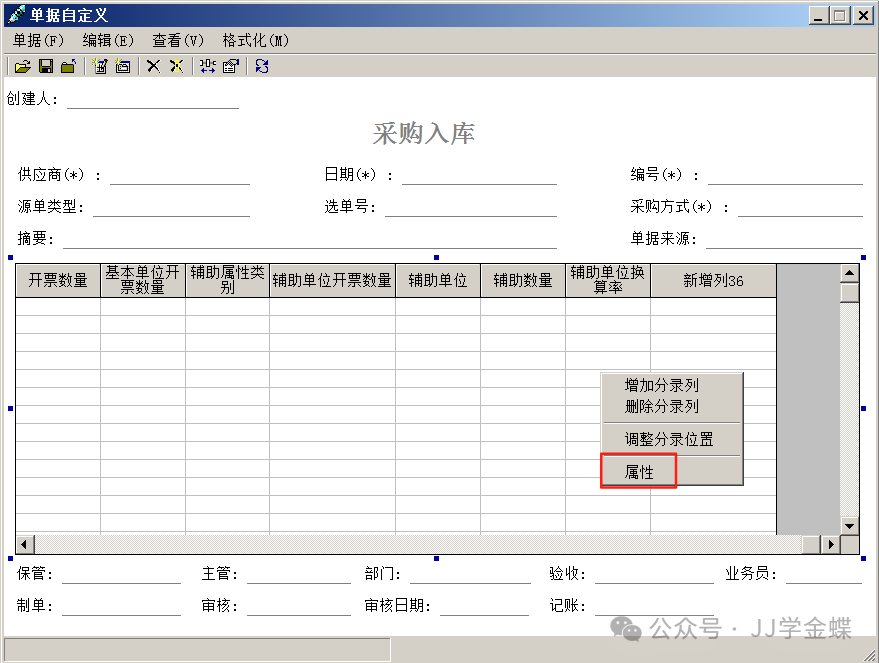Viewport: 879px width, 663px height.
Task: Click the blue refresh arrows icon
Action: [262, 66]
